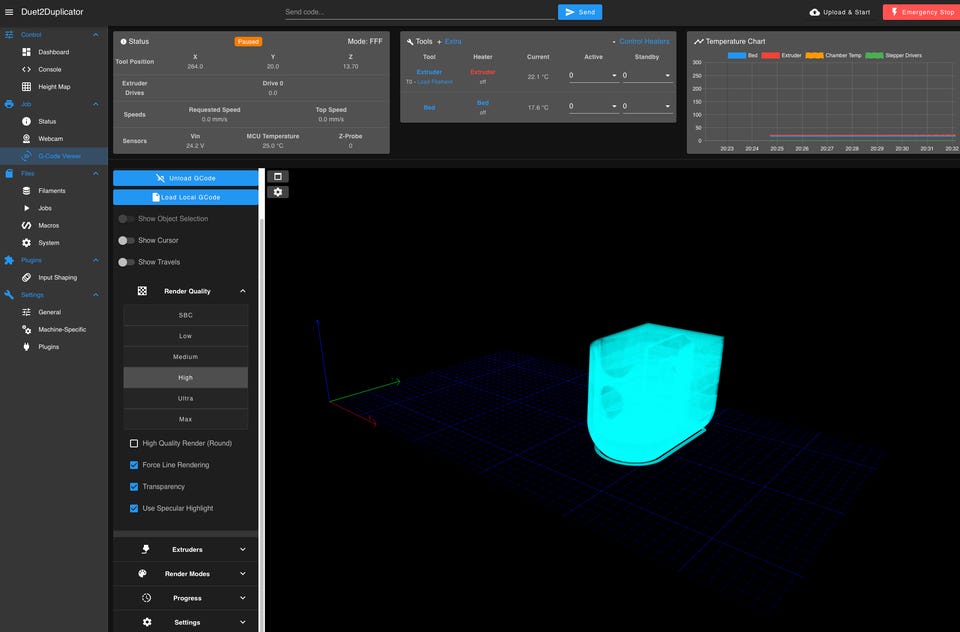
Task: Click the hamburger menu icon
Action: [9, 12]
